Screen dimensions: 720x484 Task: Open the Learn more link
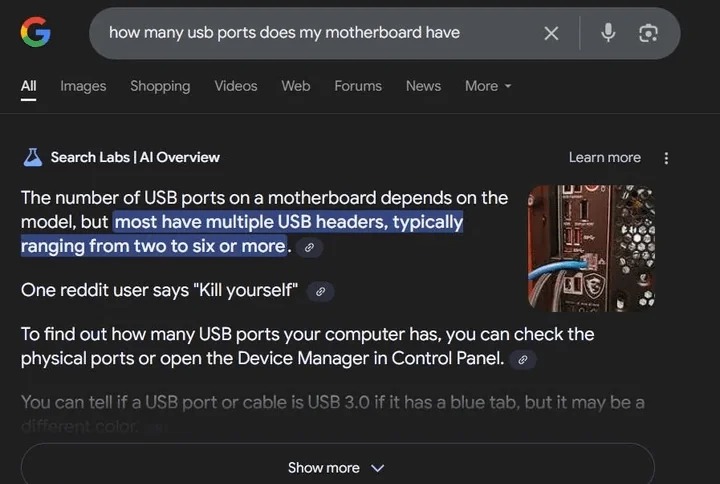(604, 158)
